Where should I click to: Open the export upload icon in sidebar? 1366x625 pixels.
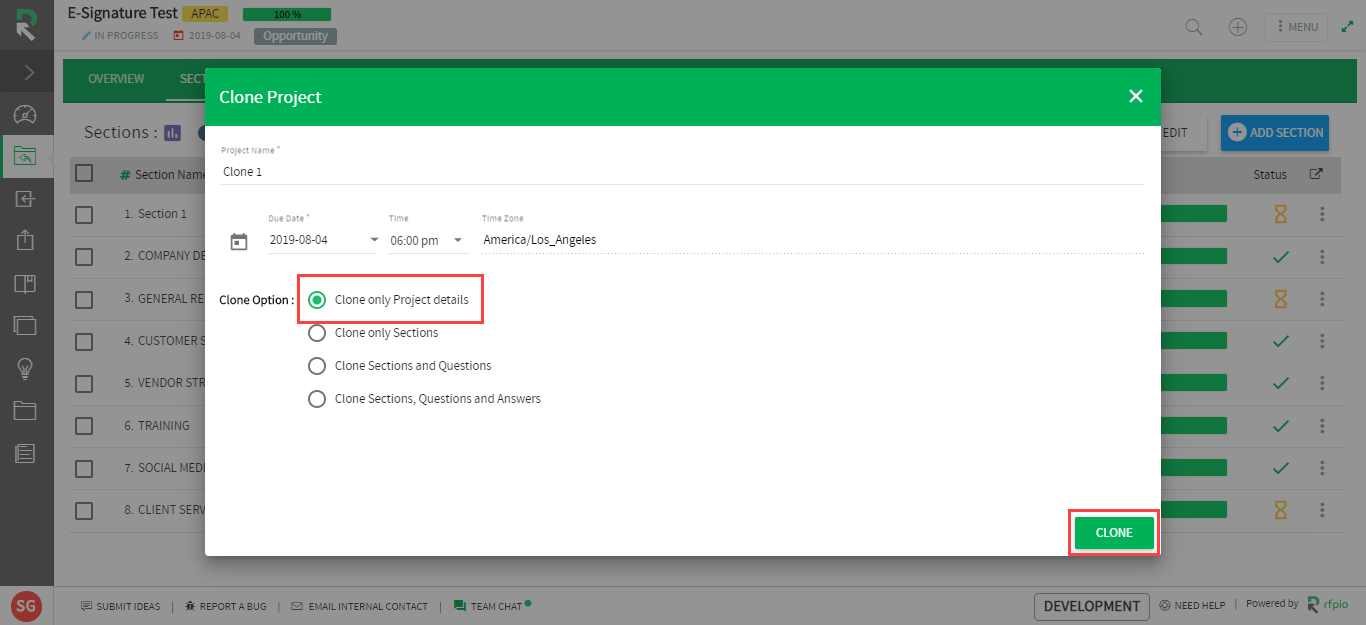click(x=26, y=241)
